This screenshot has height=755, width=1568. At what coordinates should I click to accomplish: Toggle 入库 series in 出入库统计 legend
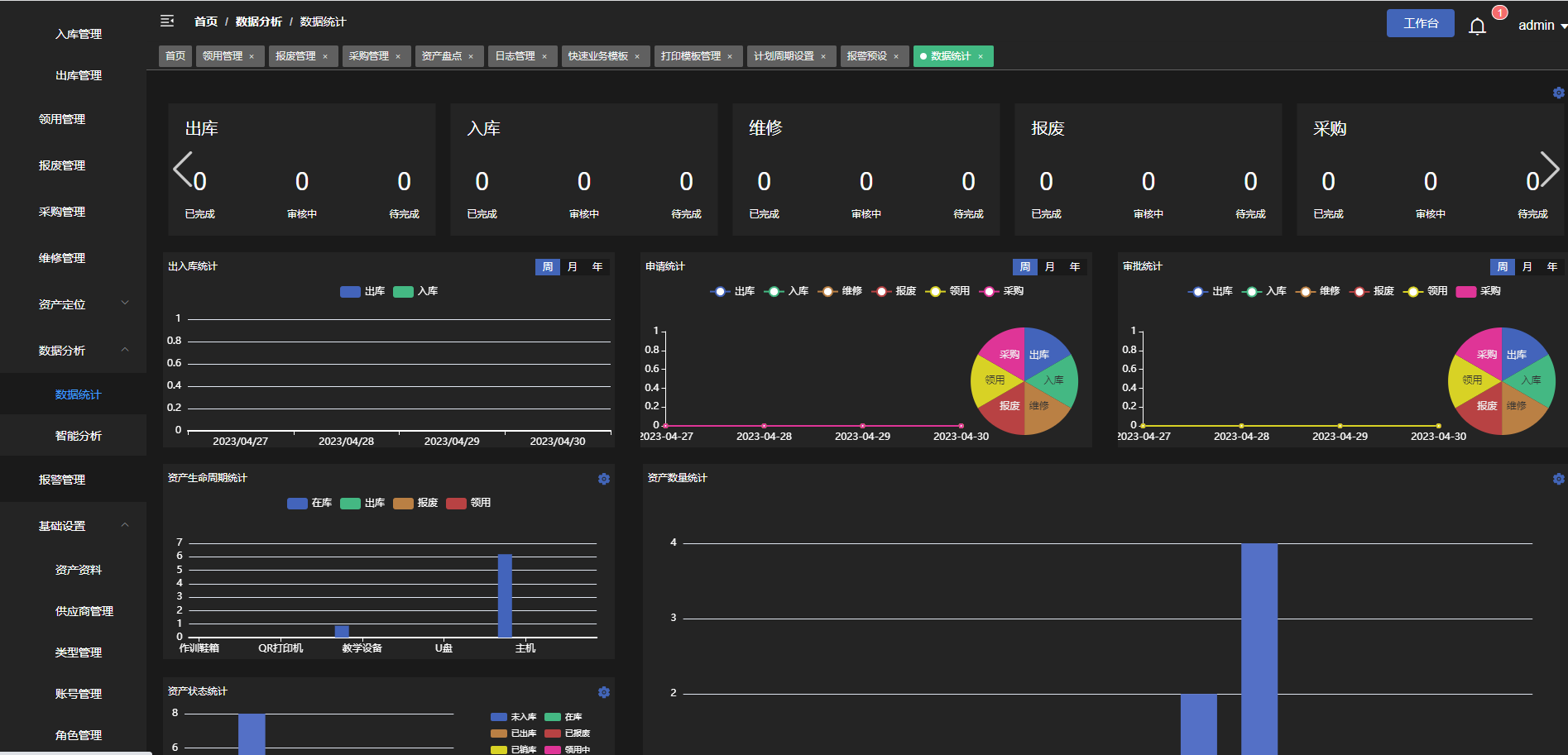pos(415,291)
